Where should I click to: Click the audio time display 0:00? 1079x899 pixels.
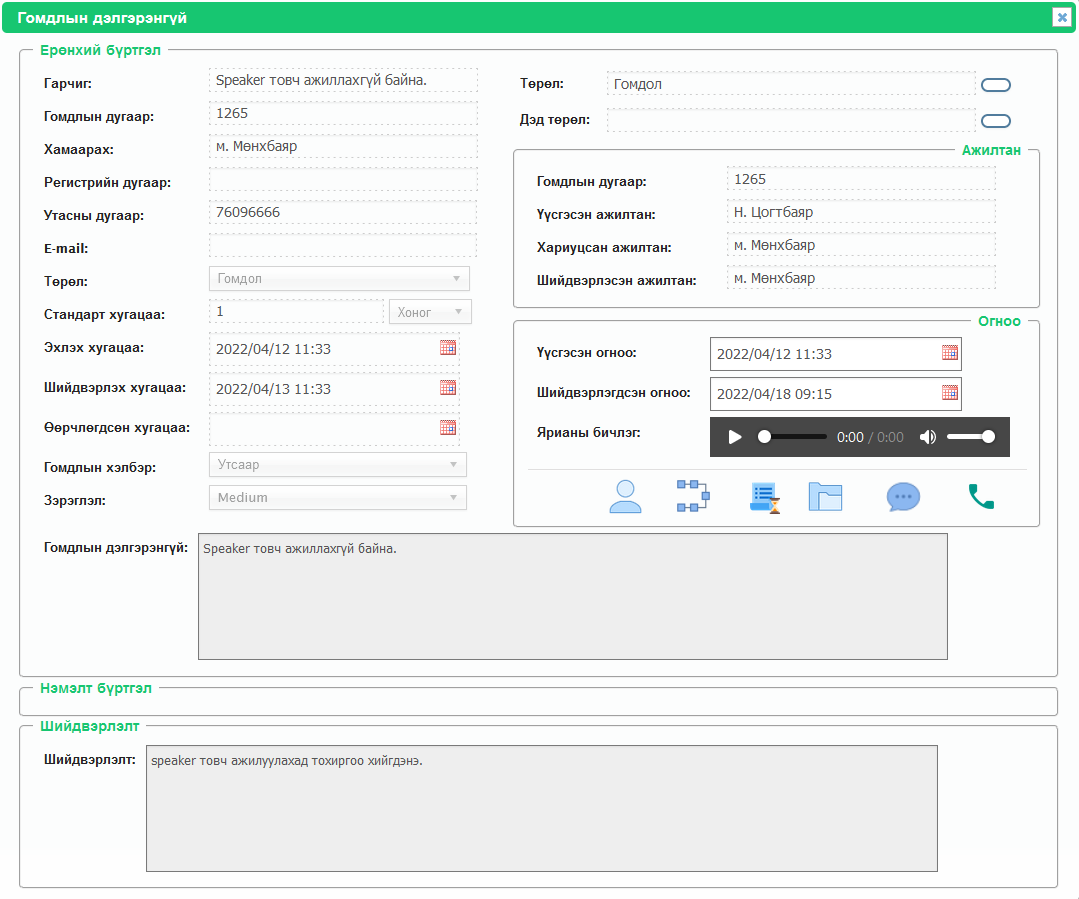tap(850, 437)
